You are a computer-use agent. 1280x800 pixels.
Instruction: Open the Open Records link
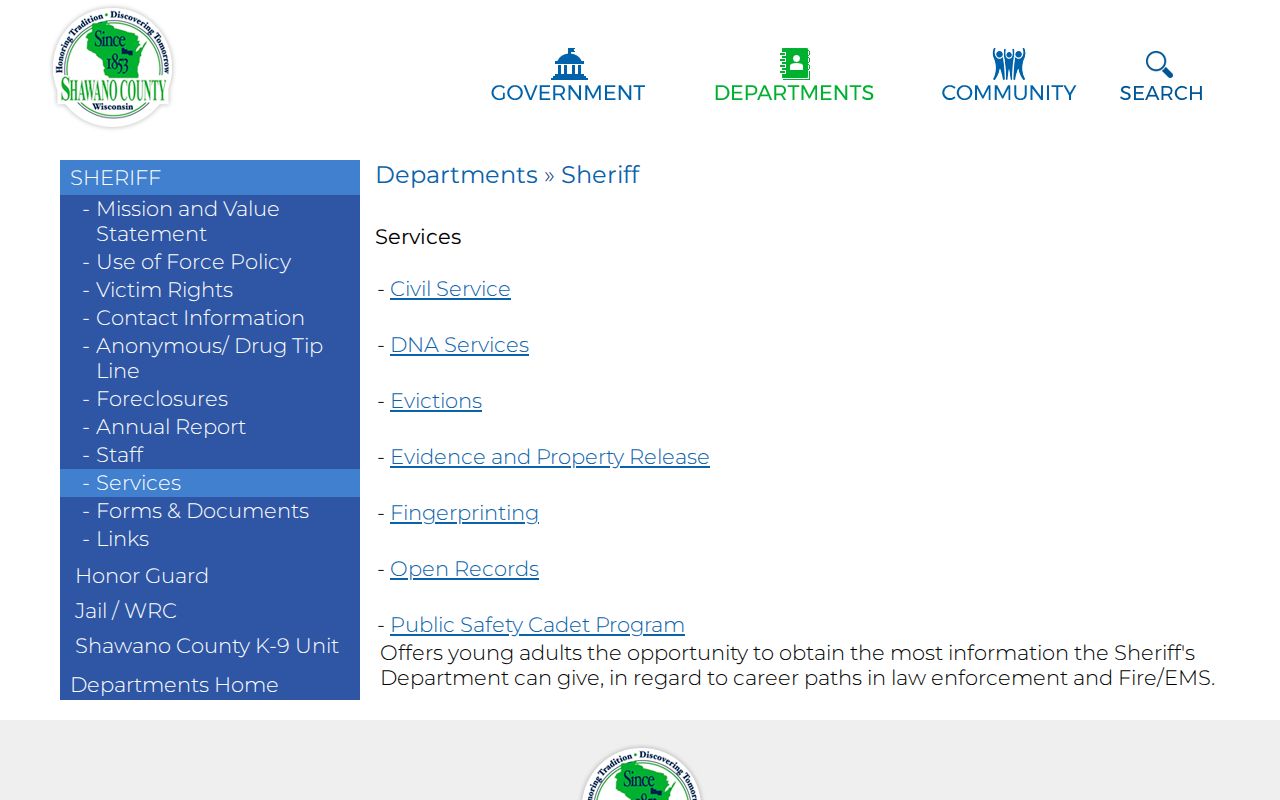tap(464, 569)
